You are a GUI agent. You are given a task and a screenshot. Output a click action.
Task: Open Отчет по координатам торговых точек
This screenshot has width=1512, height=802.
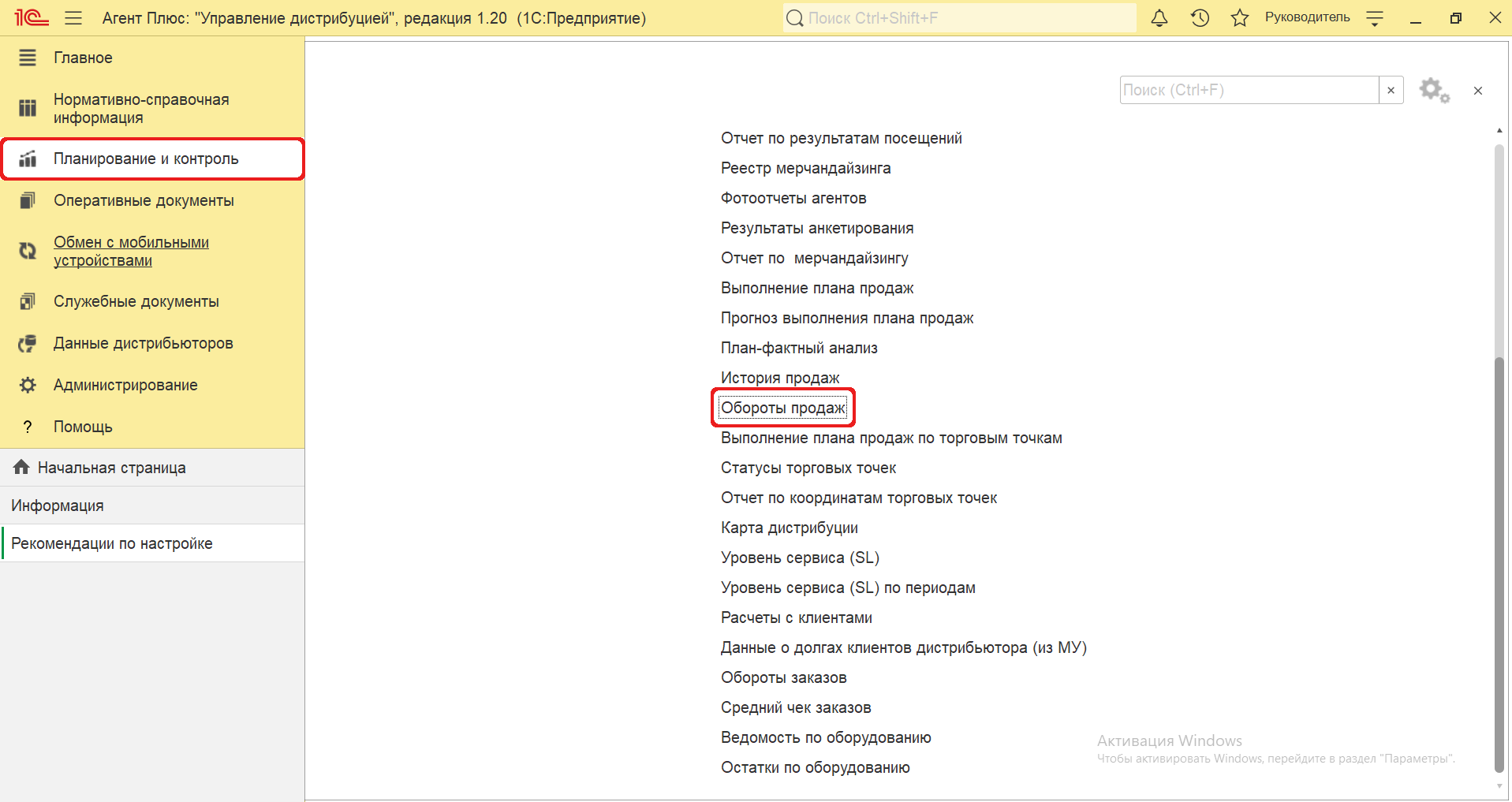tap(859, 498)
